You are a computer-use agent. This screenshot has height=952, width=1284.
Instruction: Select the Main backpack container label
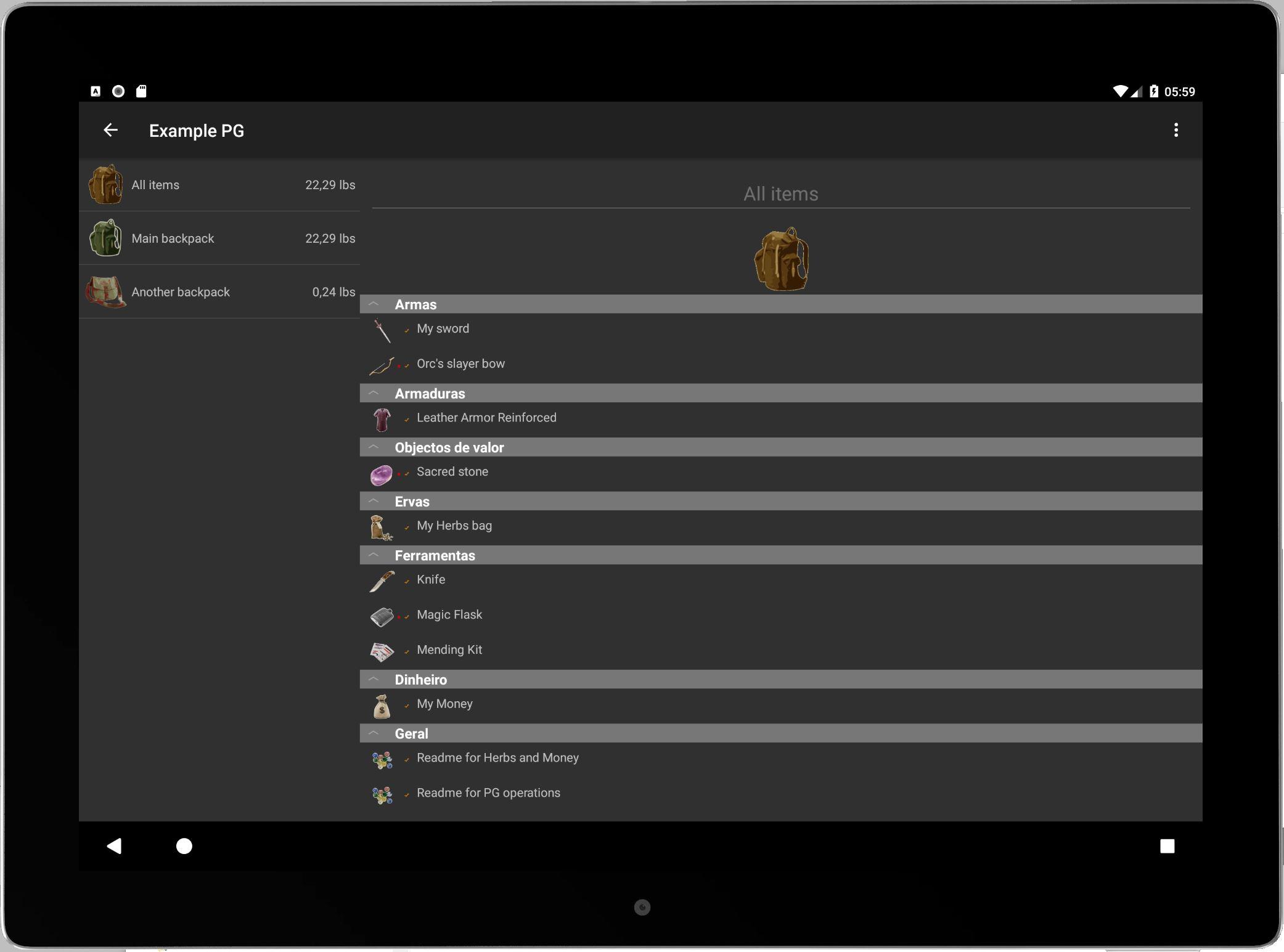173,238
